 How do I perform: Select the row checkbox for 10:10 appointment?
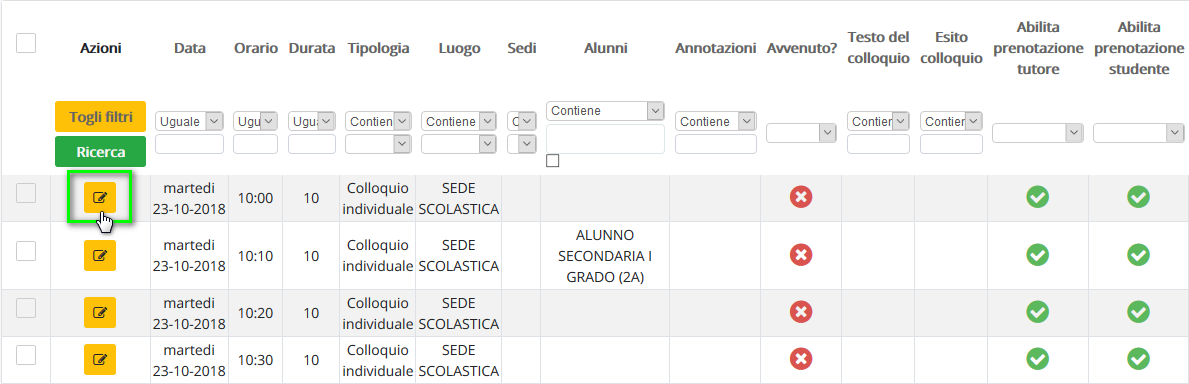26,251
